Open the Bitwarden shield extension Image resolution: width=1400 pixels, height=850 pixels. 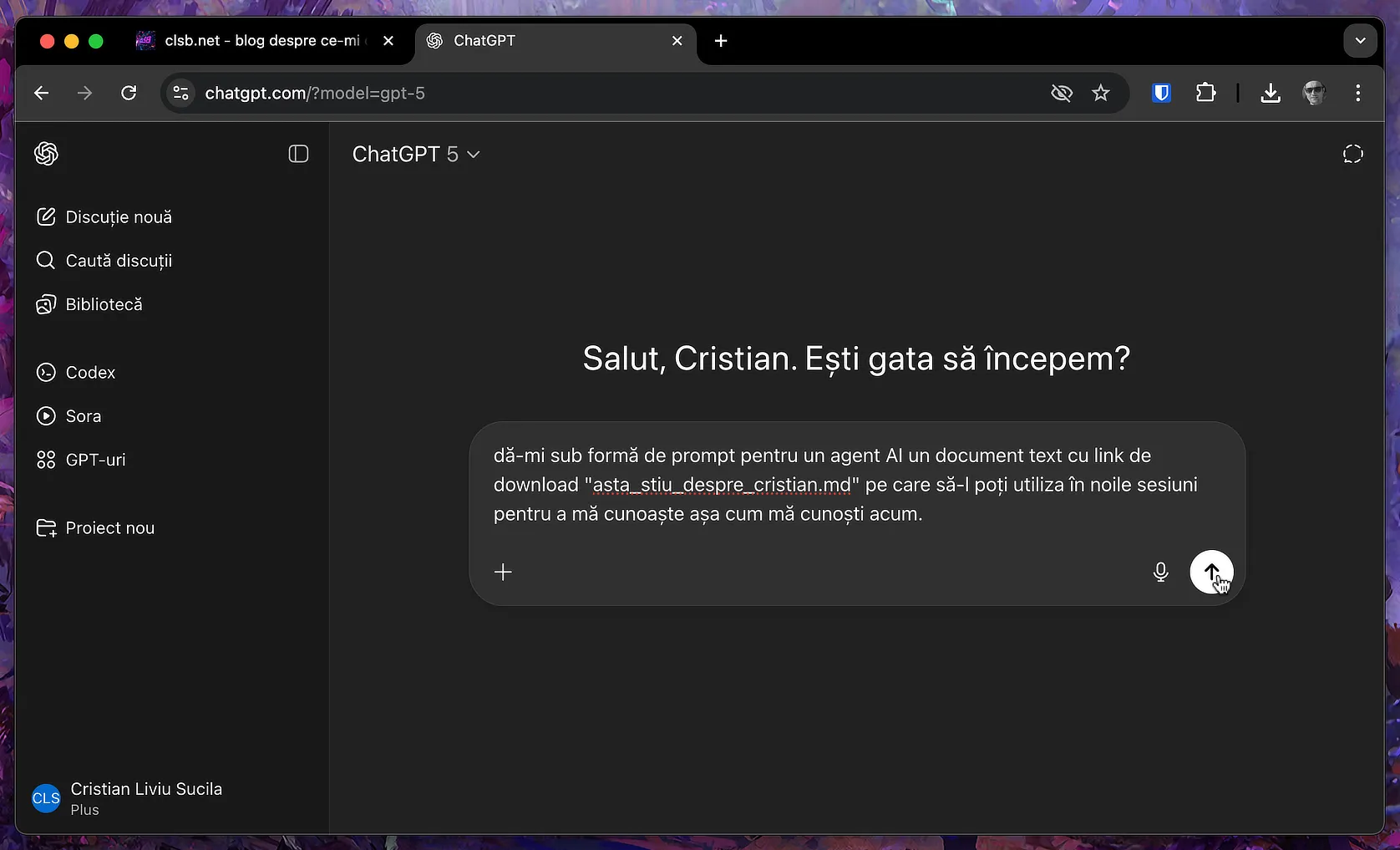(x=1161, y=93)
